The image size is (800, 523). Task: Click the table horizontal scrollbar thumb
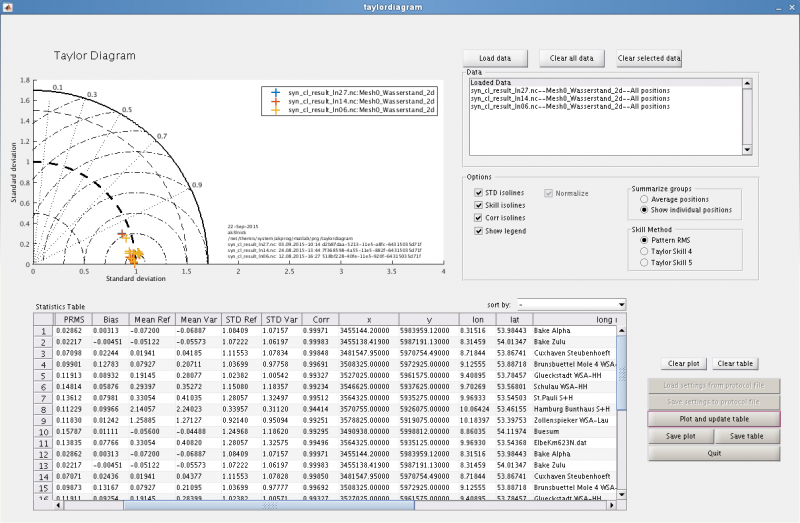(x=269, y=505)
